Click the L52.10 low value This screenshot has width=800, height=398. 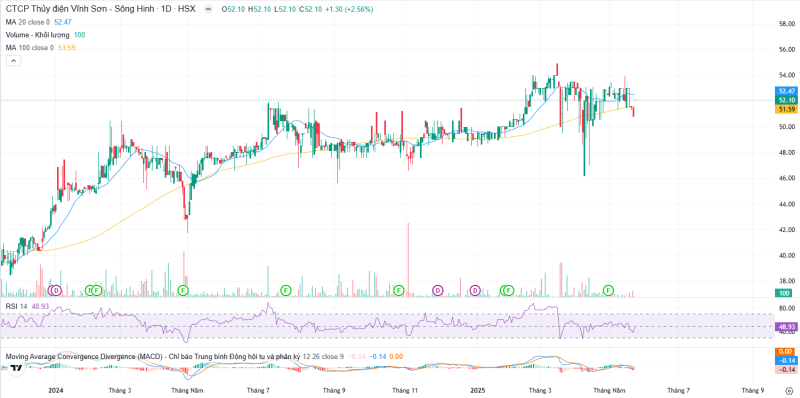tap(284, 10)
